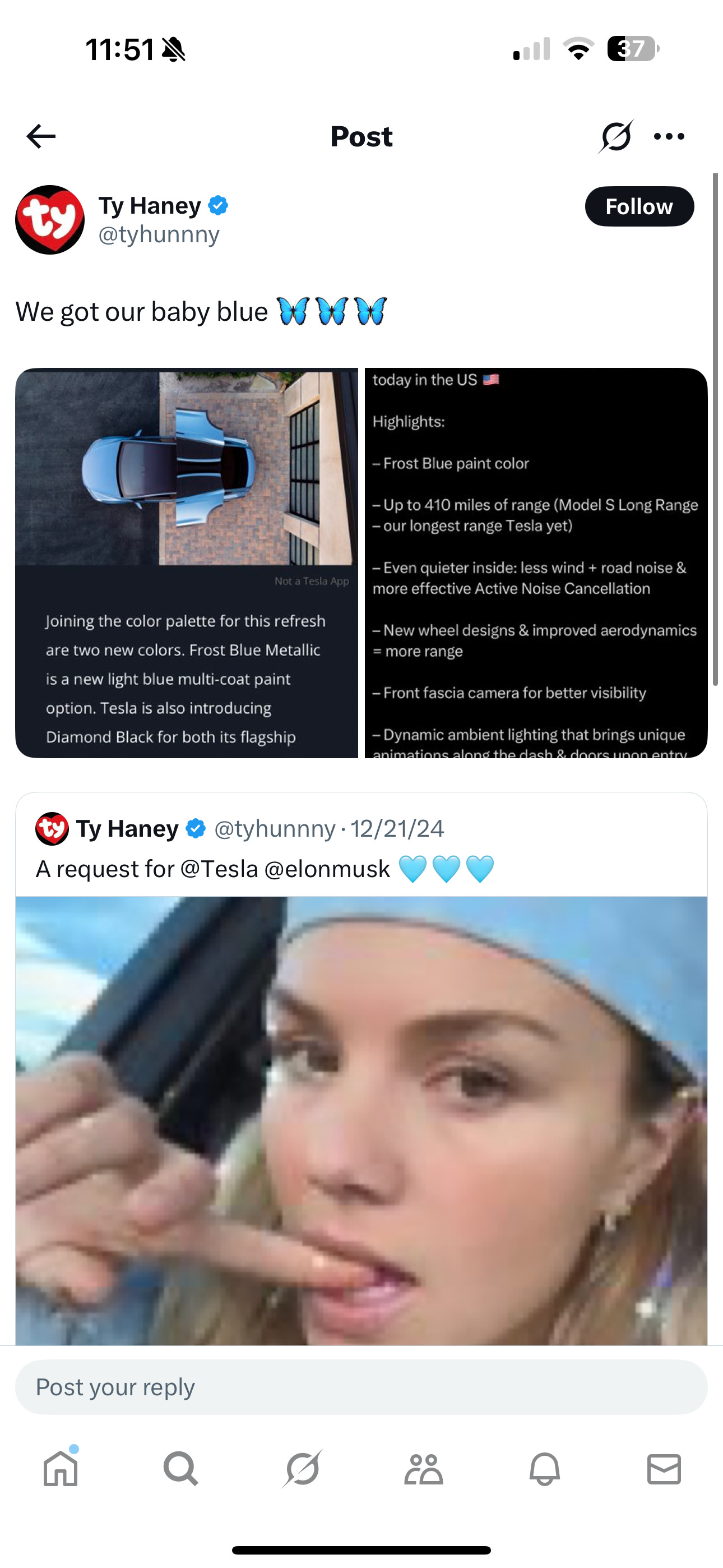Screen dimensions: 723x1568
Task: Open the three-dot more options menu
Action: coord(669,136)
